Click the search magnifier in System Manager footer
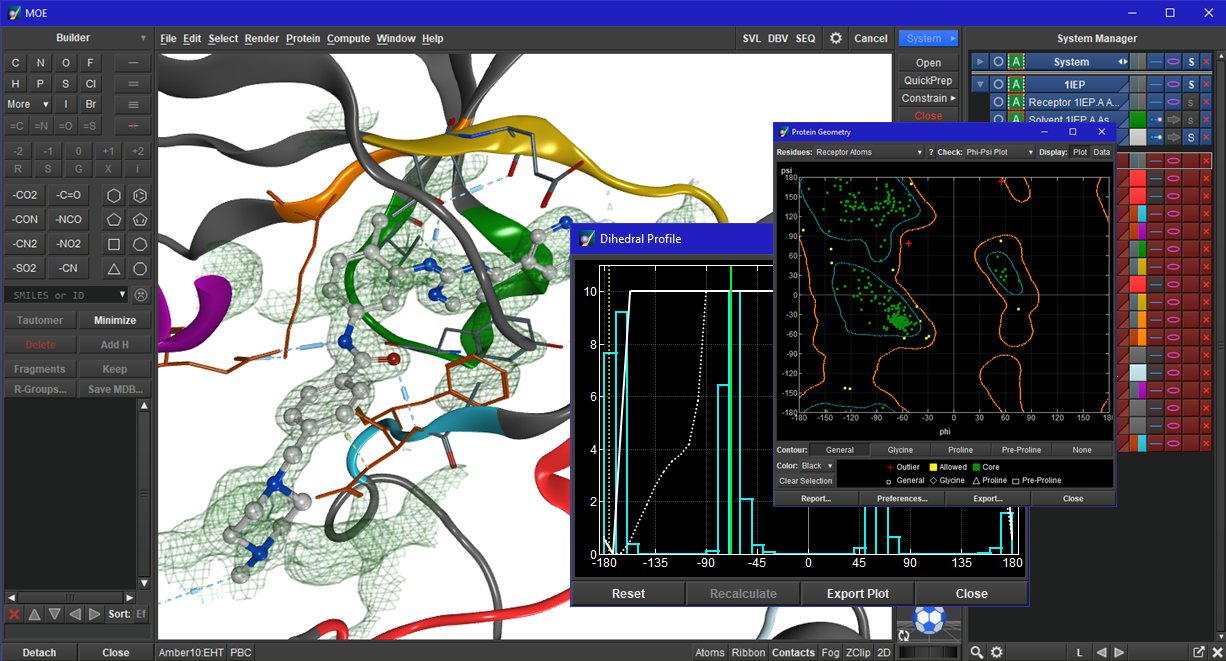The width and height of the screenshot is (1226, 661). 976,652
